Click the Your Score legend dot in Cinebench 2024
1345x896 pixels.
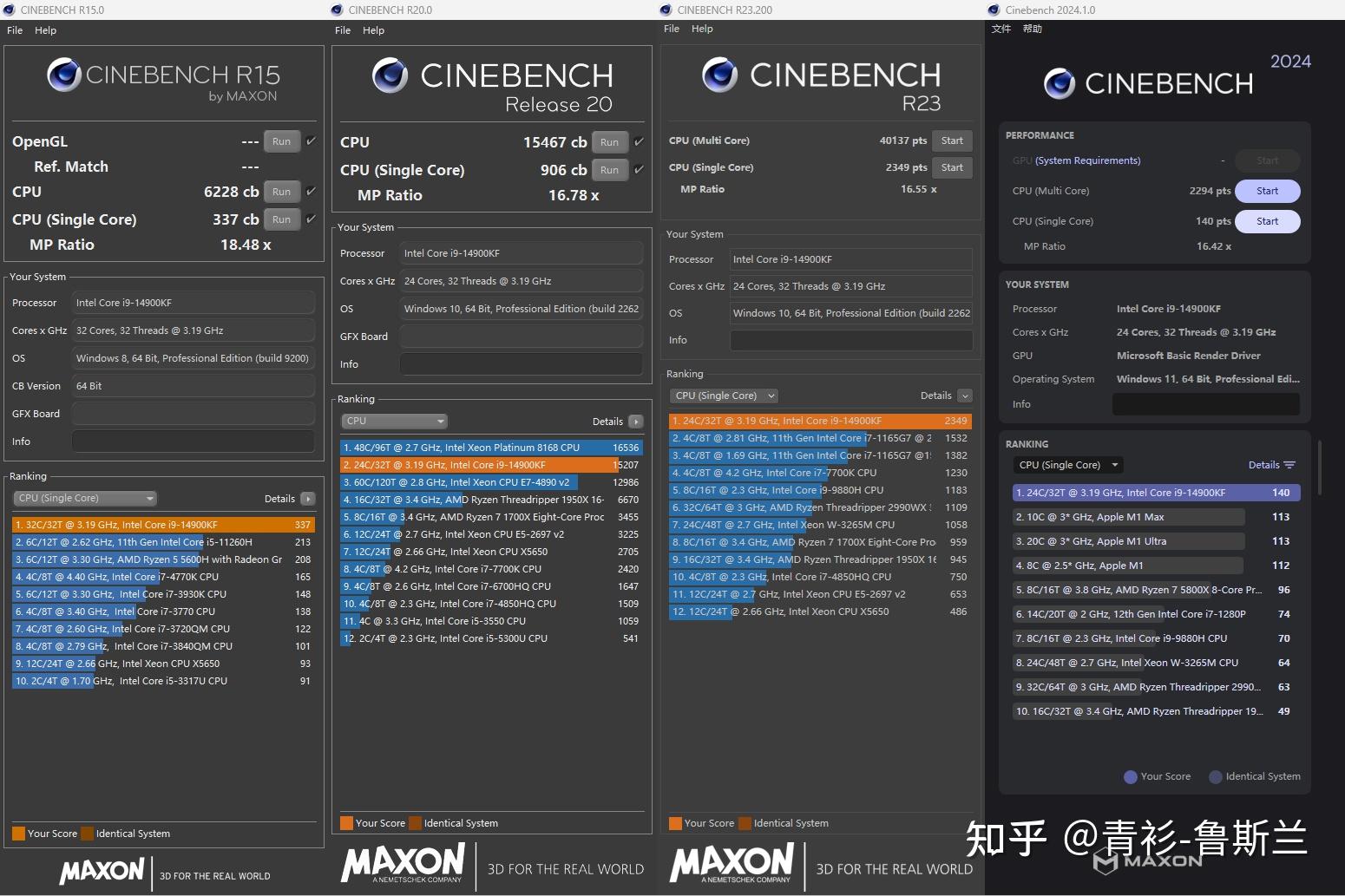(x=1130, y=777)
